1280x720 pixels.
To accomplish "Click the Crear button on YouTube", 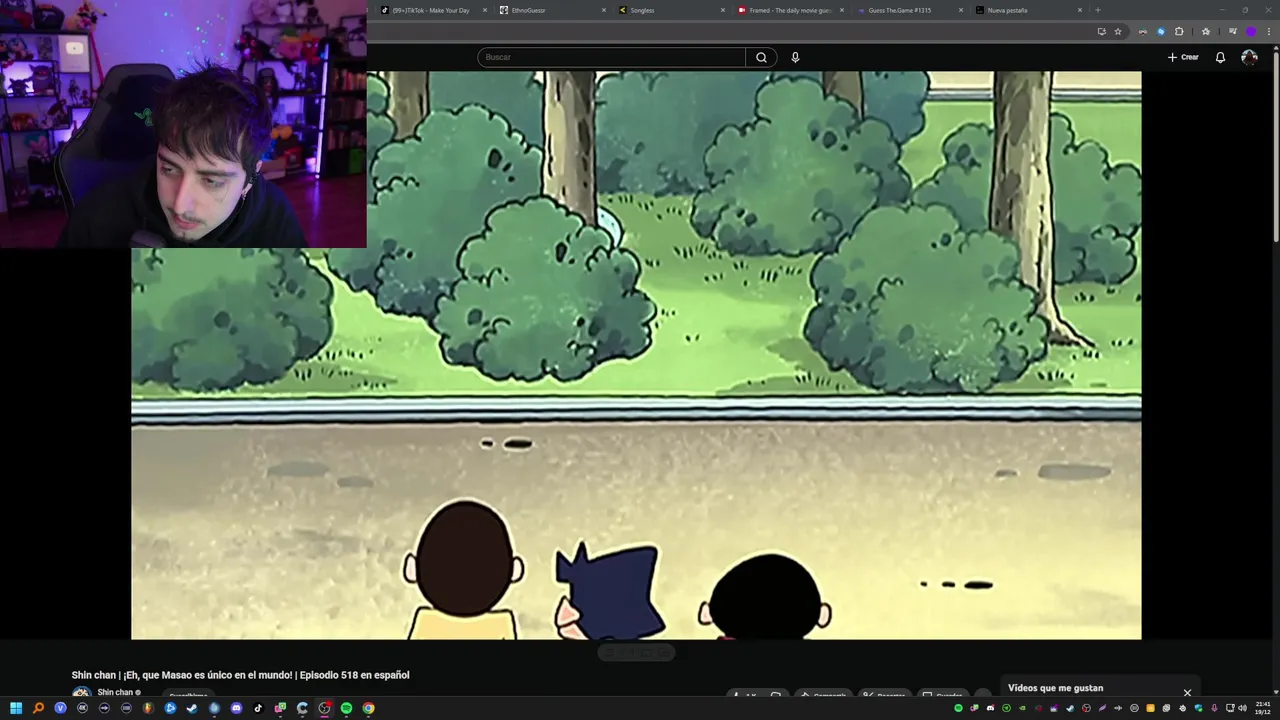I will coord(1183,57).
